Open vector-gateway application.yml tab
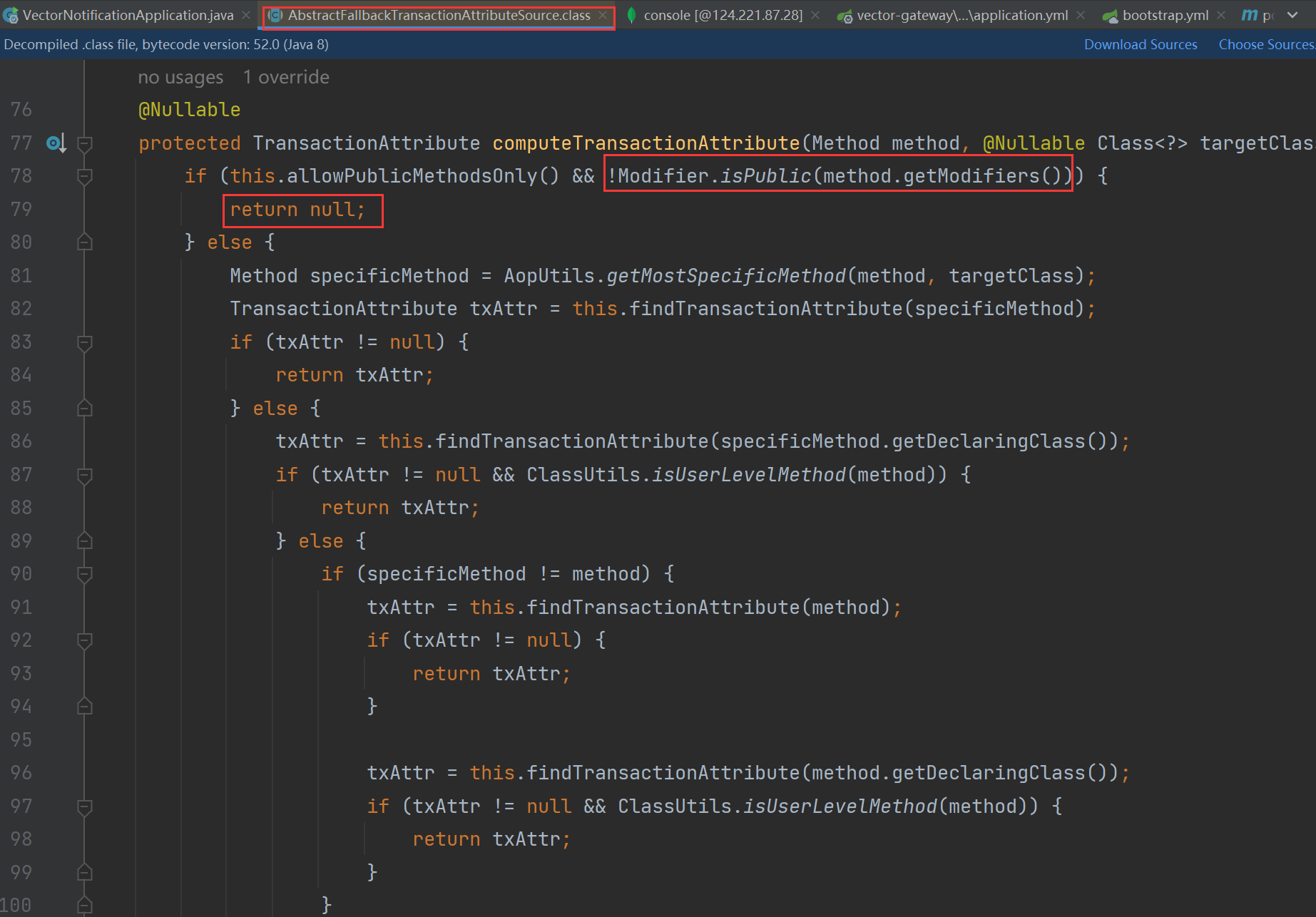The width and height of the screenshot is (1316, 917). point(962,15)
